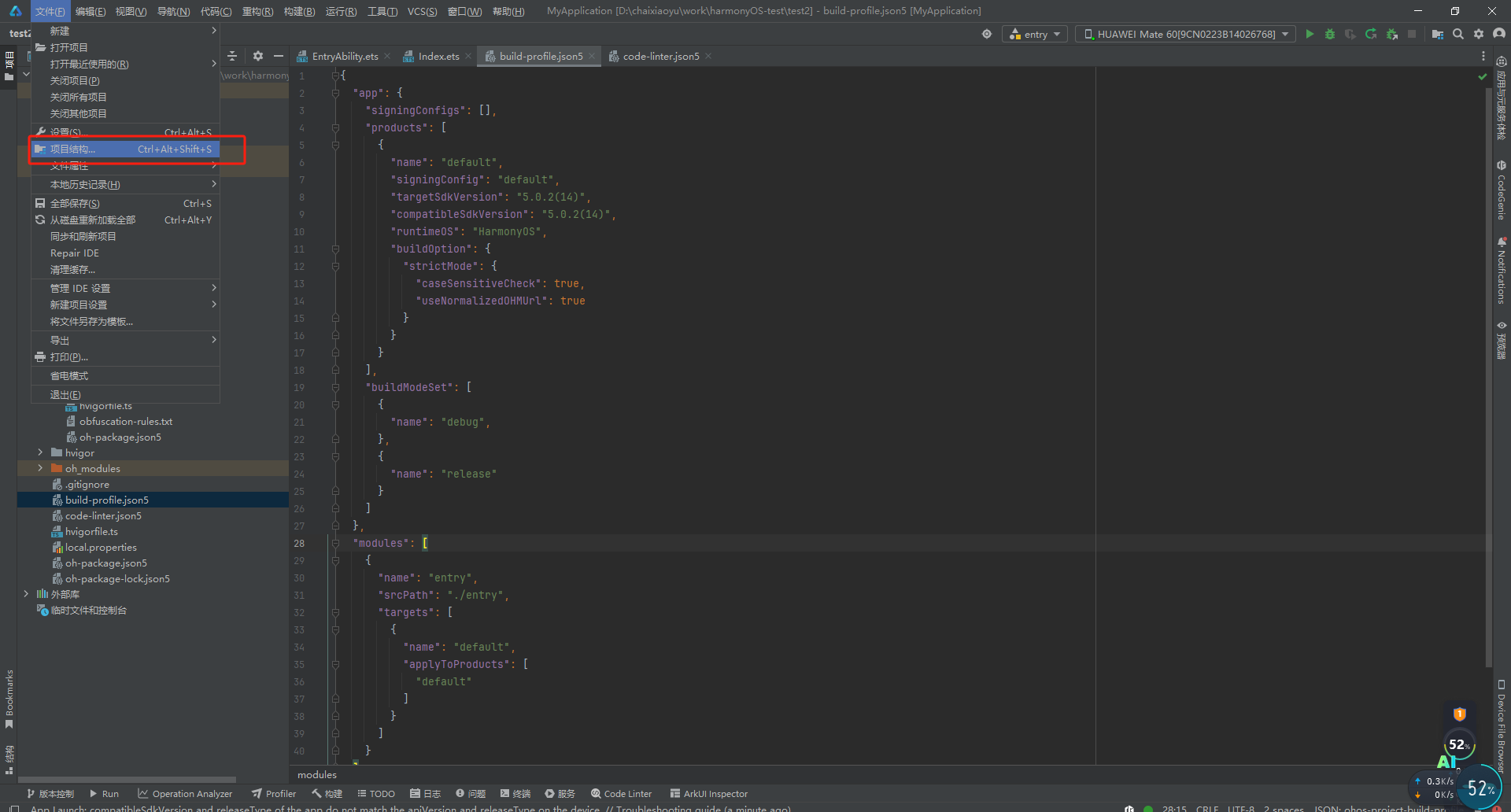This screenshot has height=812, width=1511.
Task: Click the grey stop square icon
Action: (x=1412, y=34)
